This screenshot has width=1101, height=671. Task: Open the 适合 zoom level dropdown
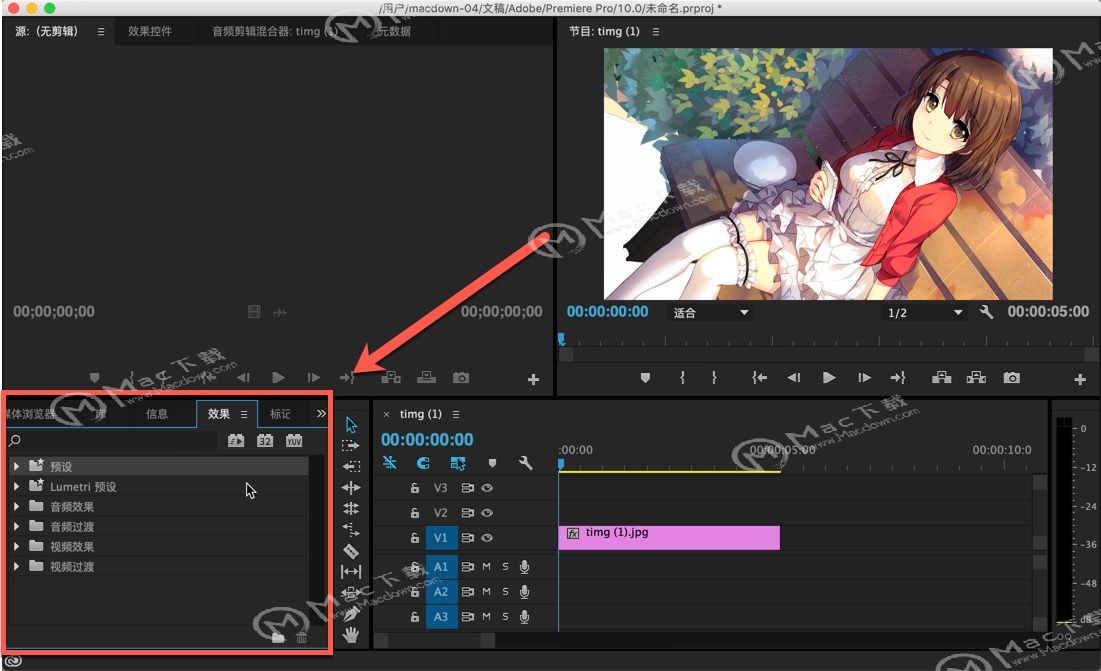click(710, 312)
